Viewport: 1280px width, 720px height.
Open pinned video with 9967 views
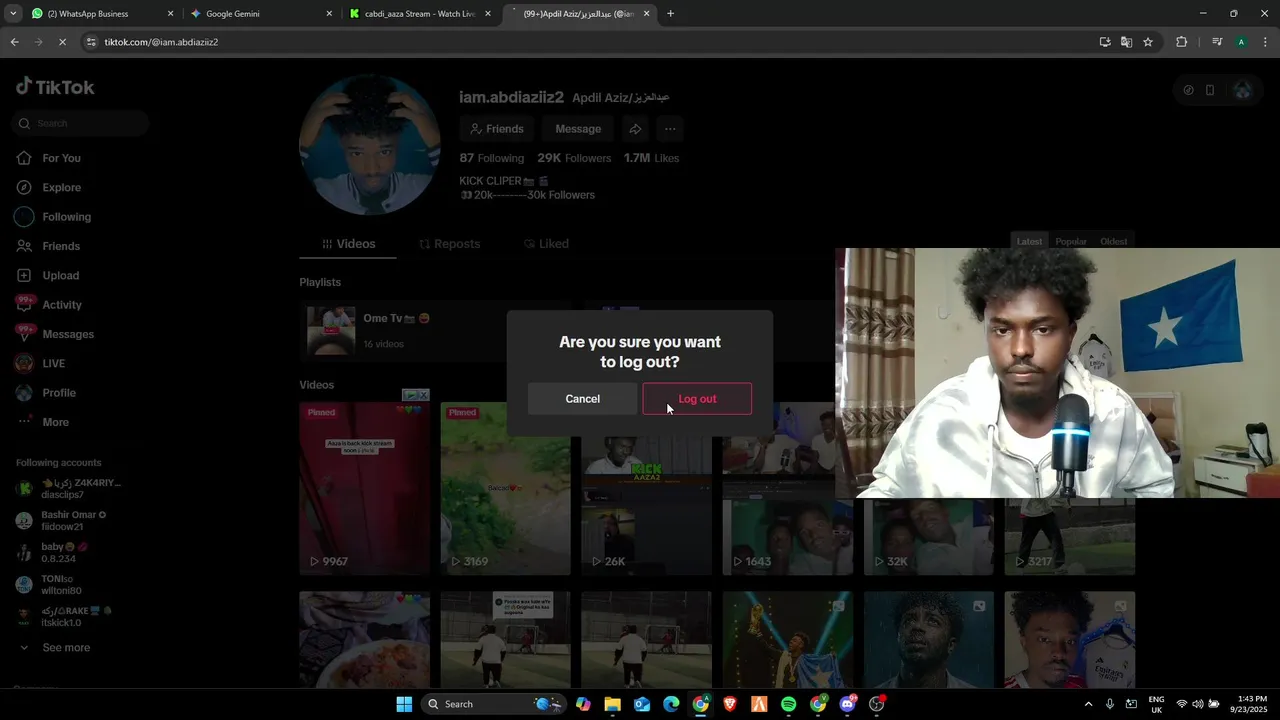click(364, 488)
